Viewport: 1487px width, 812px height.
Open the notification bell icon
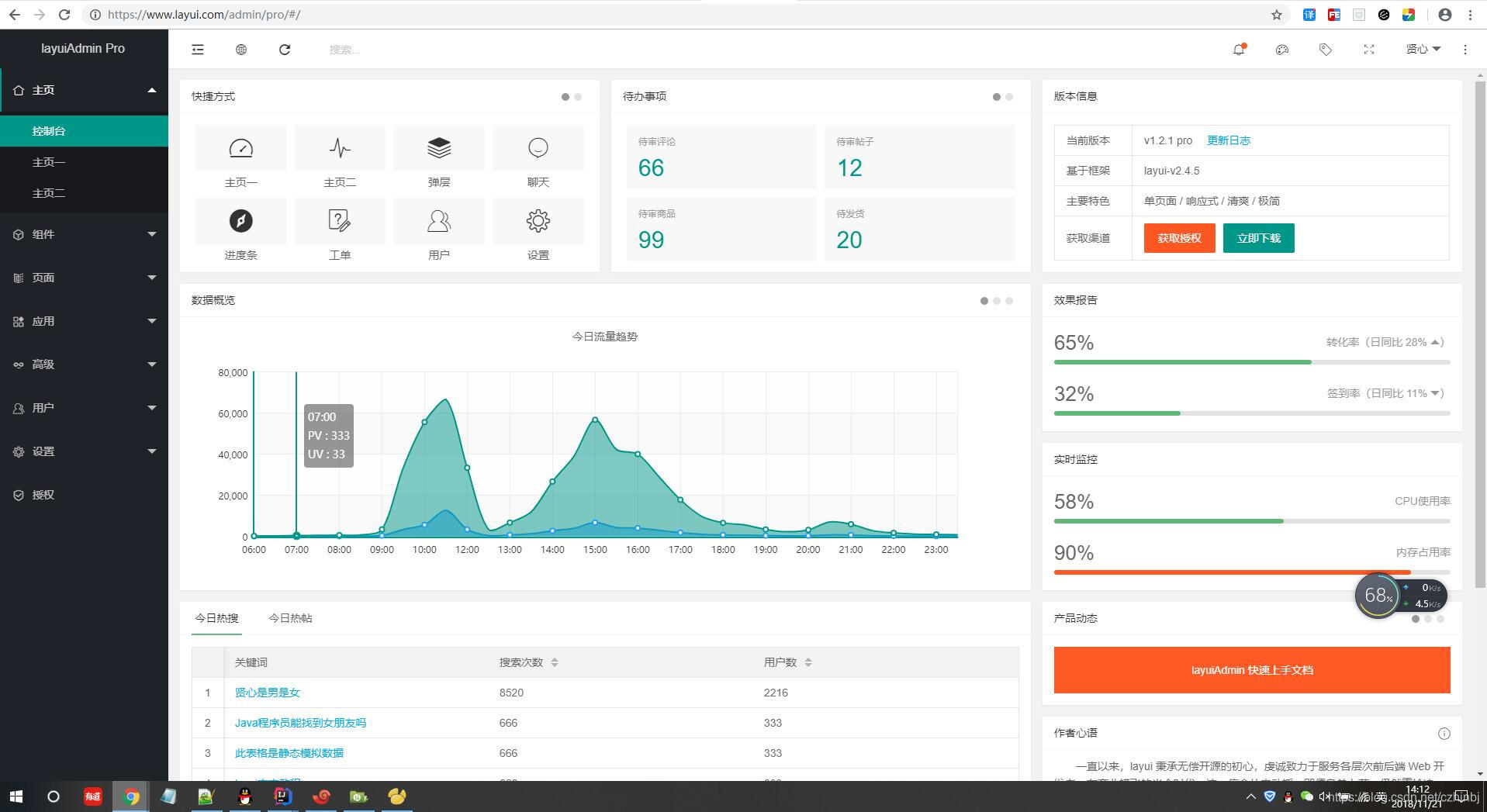point(1239,50)
